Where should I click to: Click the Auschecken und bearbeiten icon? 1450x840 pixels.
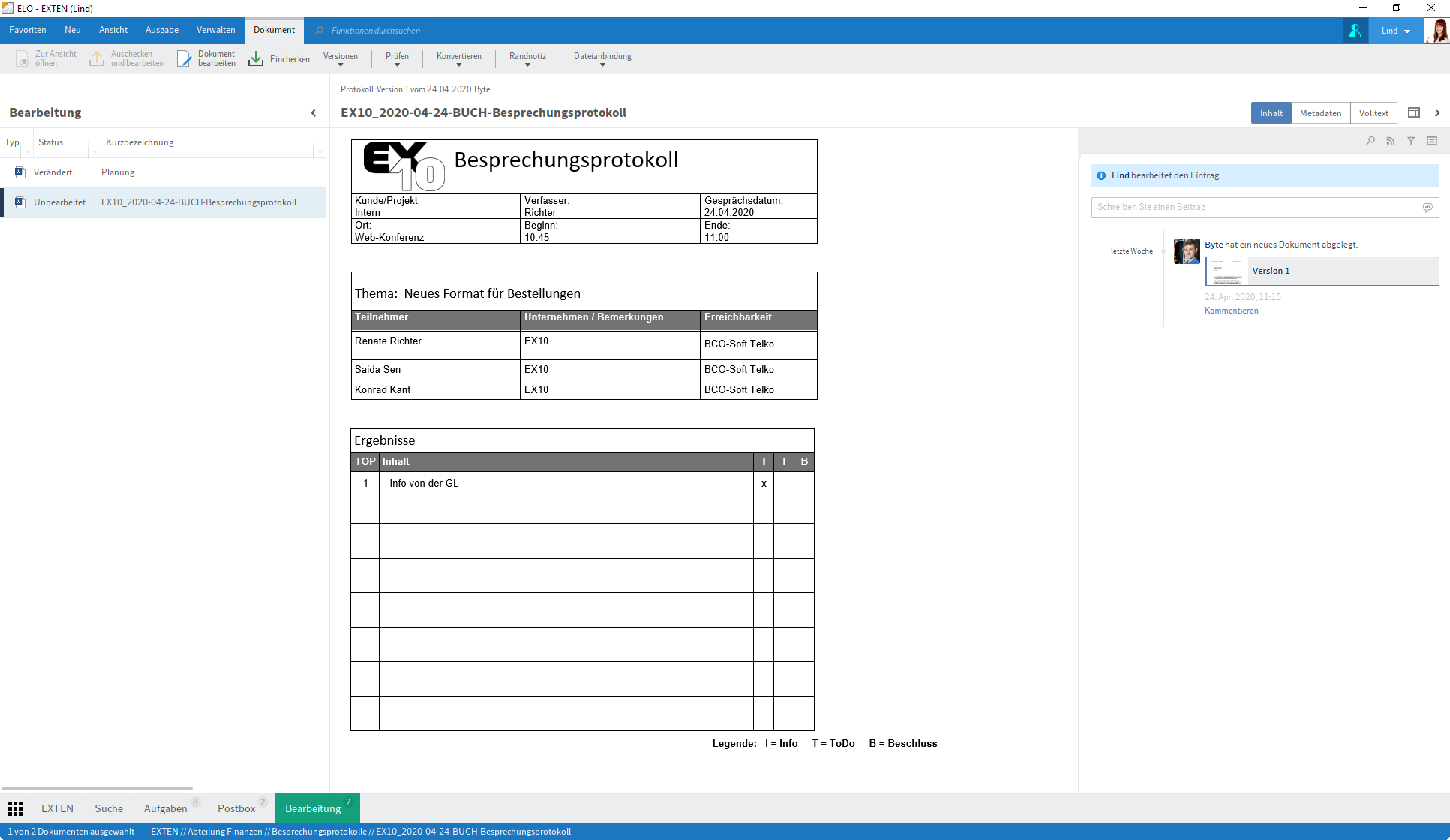(x=96, y=58)
